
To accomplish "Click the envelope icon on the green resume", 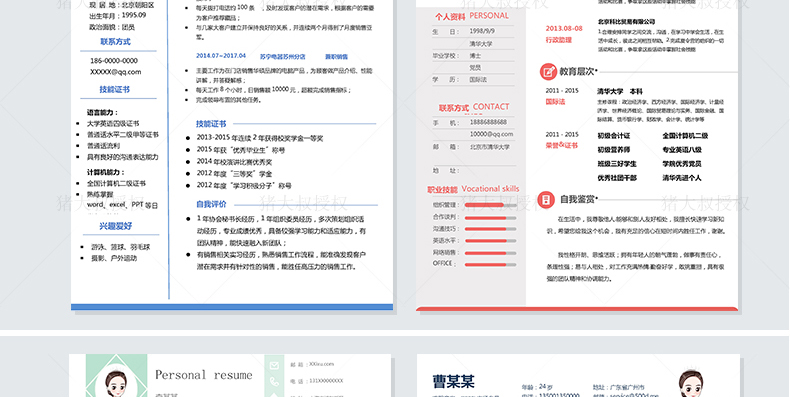I will click(x=274, y=365).
